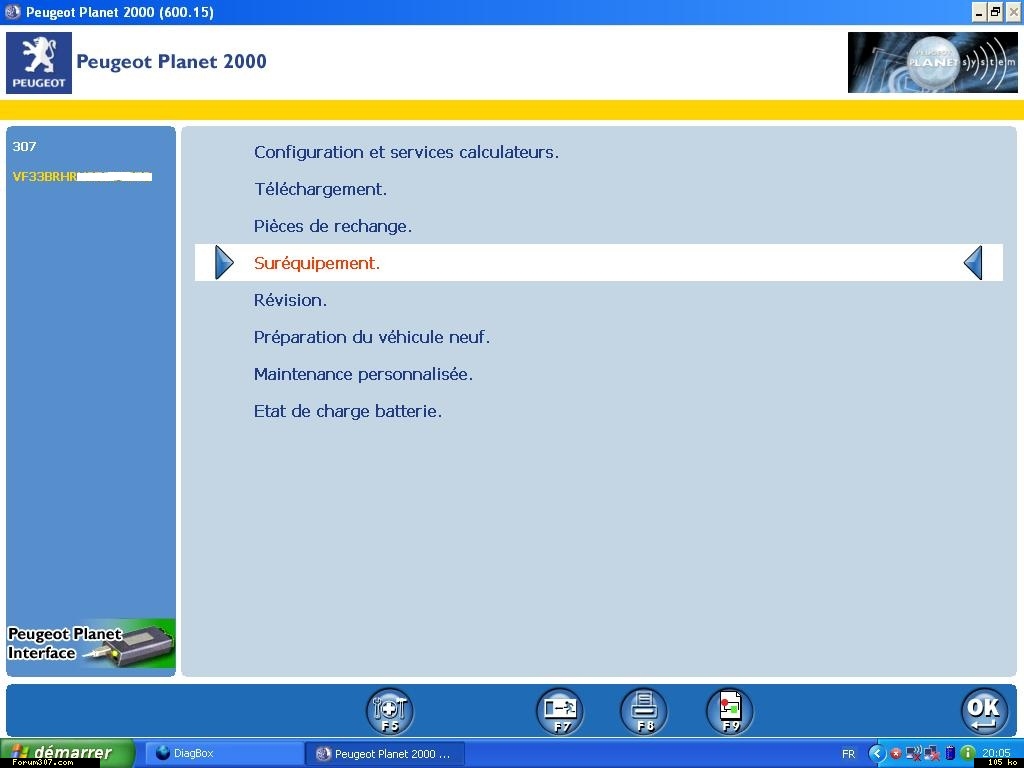Viewport: 1024px width, 768px height.
Task: Open Pièces de rechange option
Action: pyautogui.click(x=333, y=226)
